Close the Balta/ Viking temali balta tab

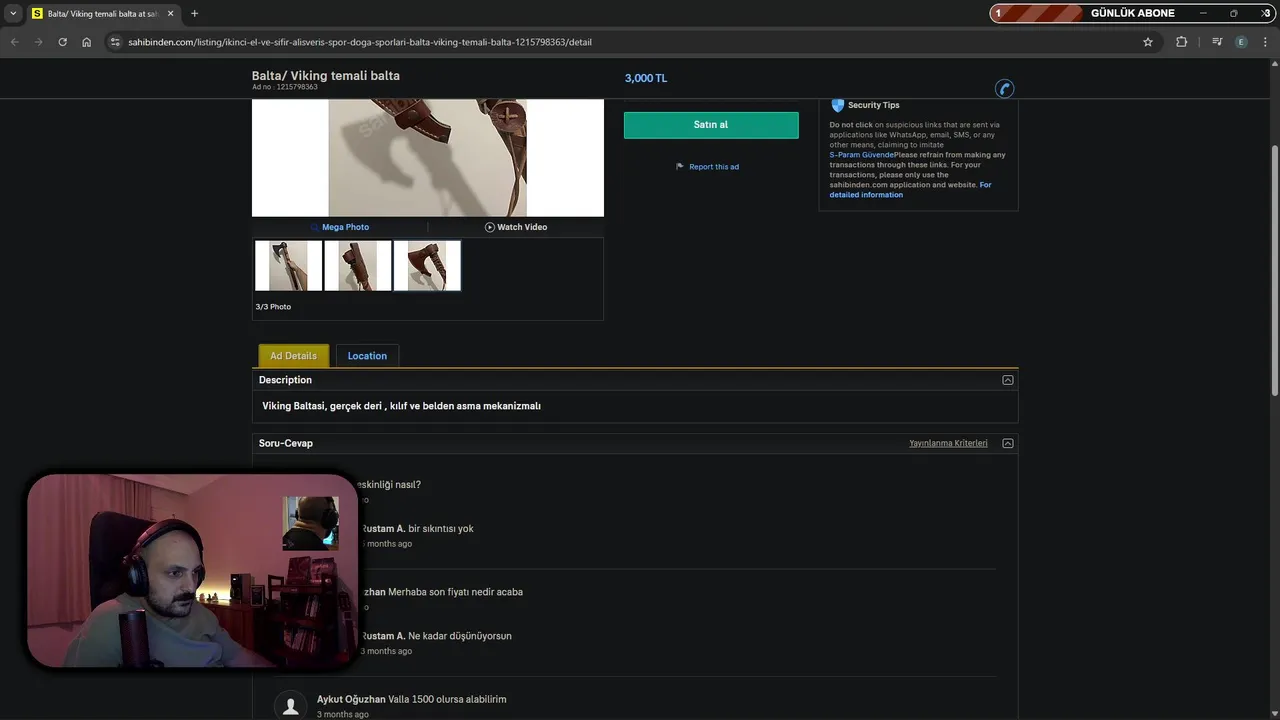pyautogui.click(x=171, y=13)
